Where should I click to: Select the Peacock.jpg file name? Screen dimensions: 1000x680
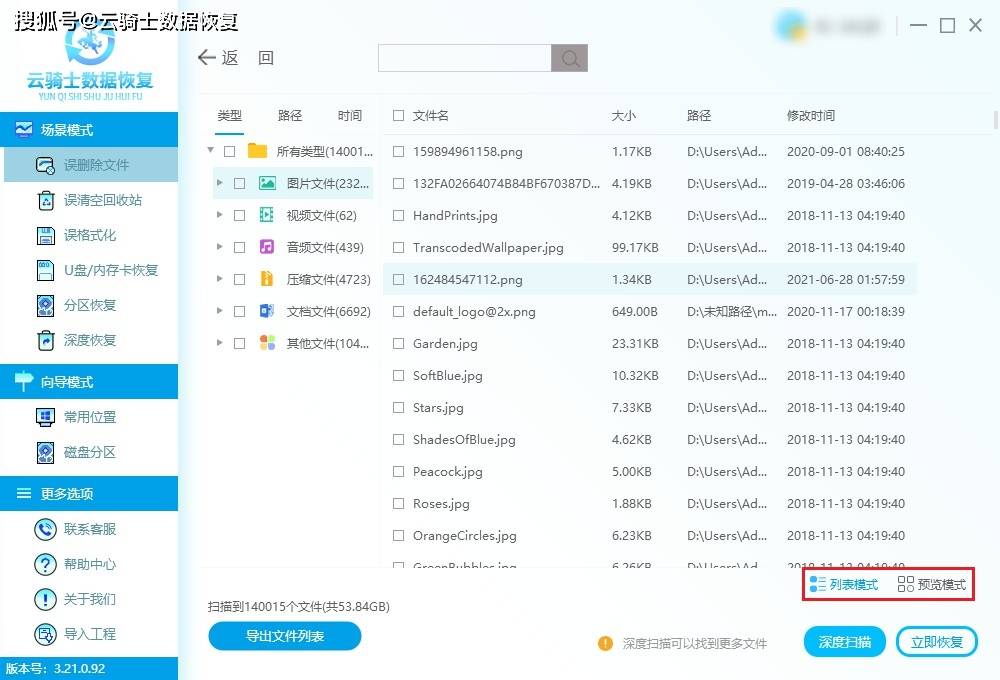coord(448,472)
